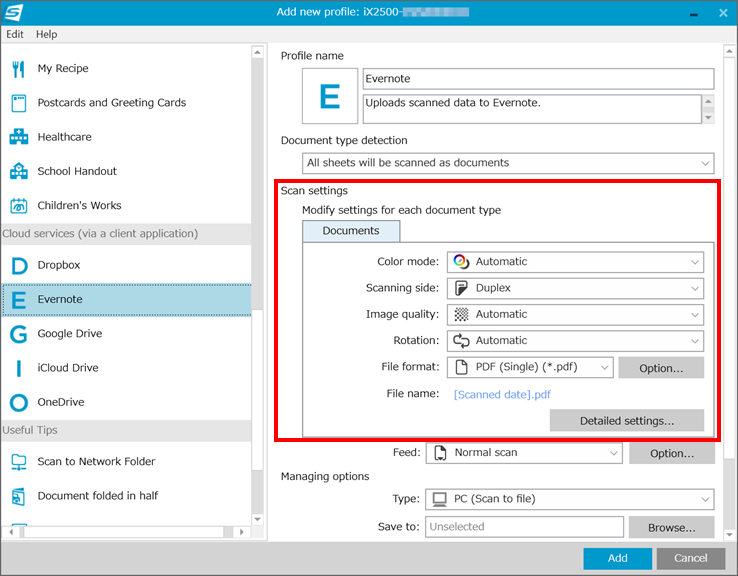Click the Add button
Screen dimensions: 738x576
coord(618,559)
